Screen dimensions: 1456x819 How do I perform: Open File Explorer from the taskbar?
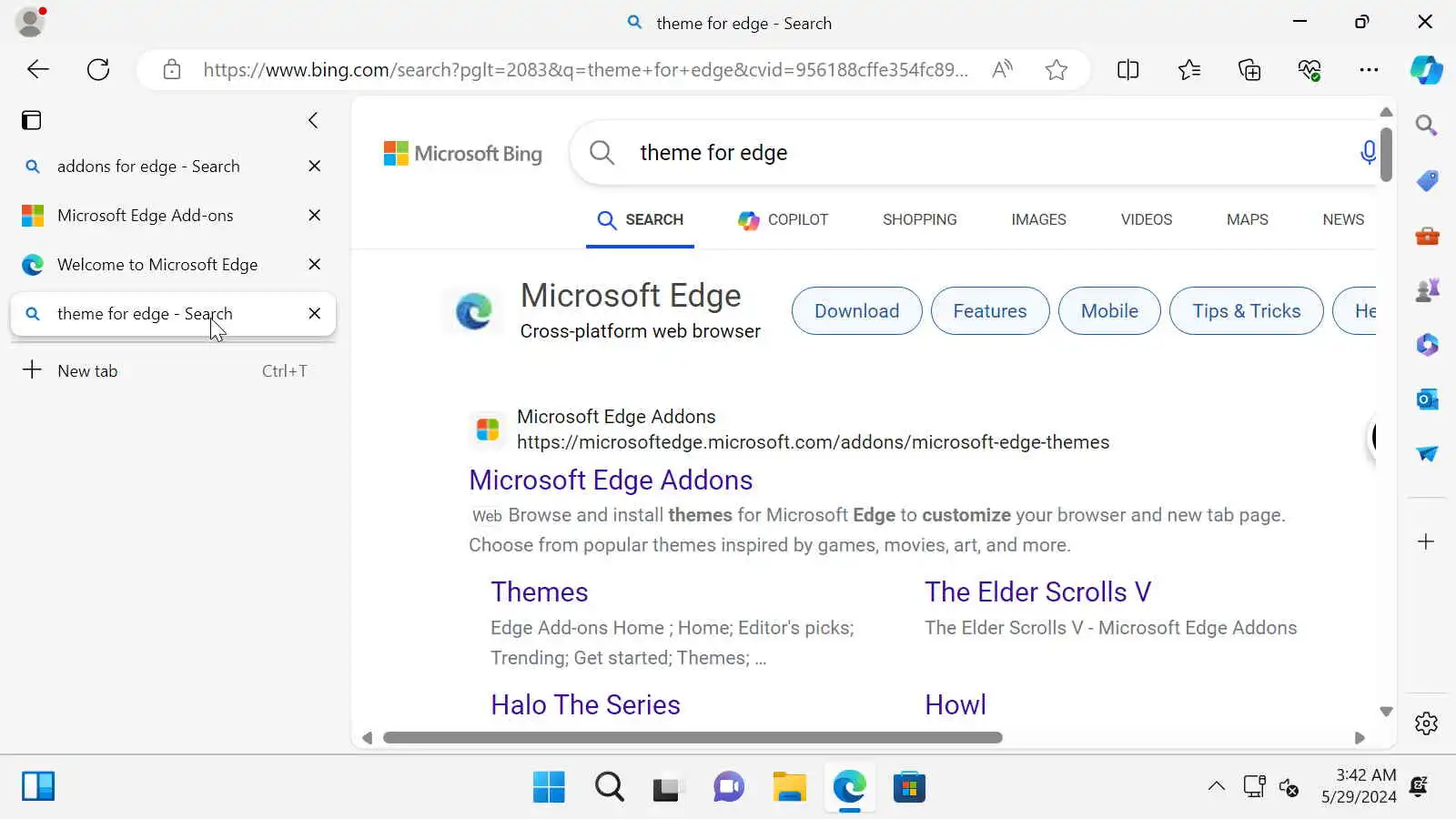tap(789, 787)
